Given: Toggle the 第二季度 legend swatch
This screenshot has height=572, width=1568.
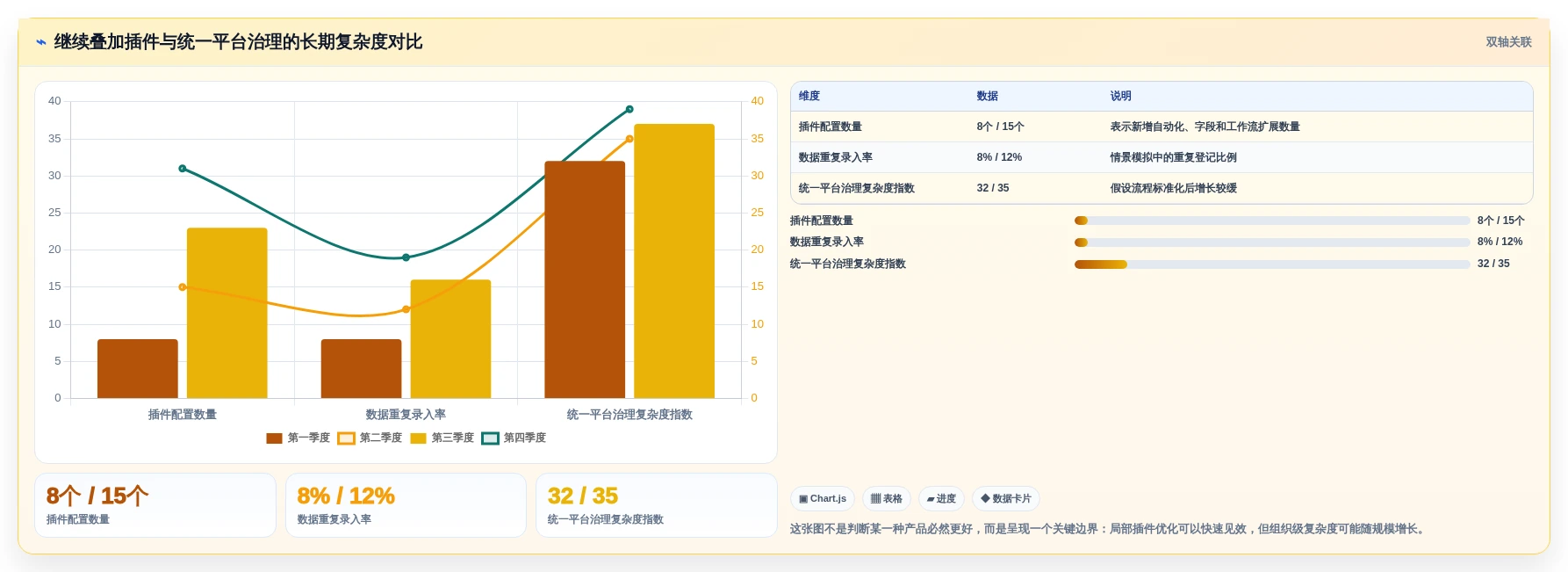Looking at the screenshot, I should tap(346, 438).
